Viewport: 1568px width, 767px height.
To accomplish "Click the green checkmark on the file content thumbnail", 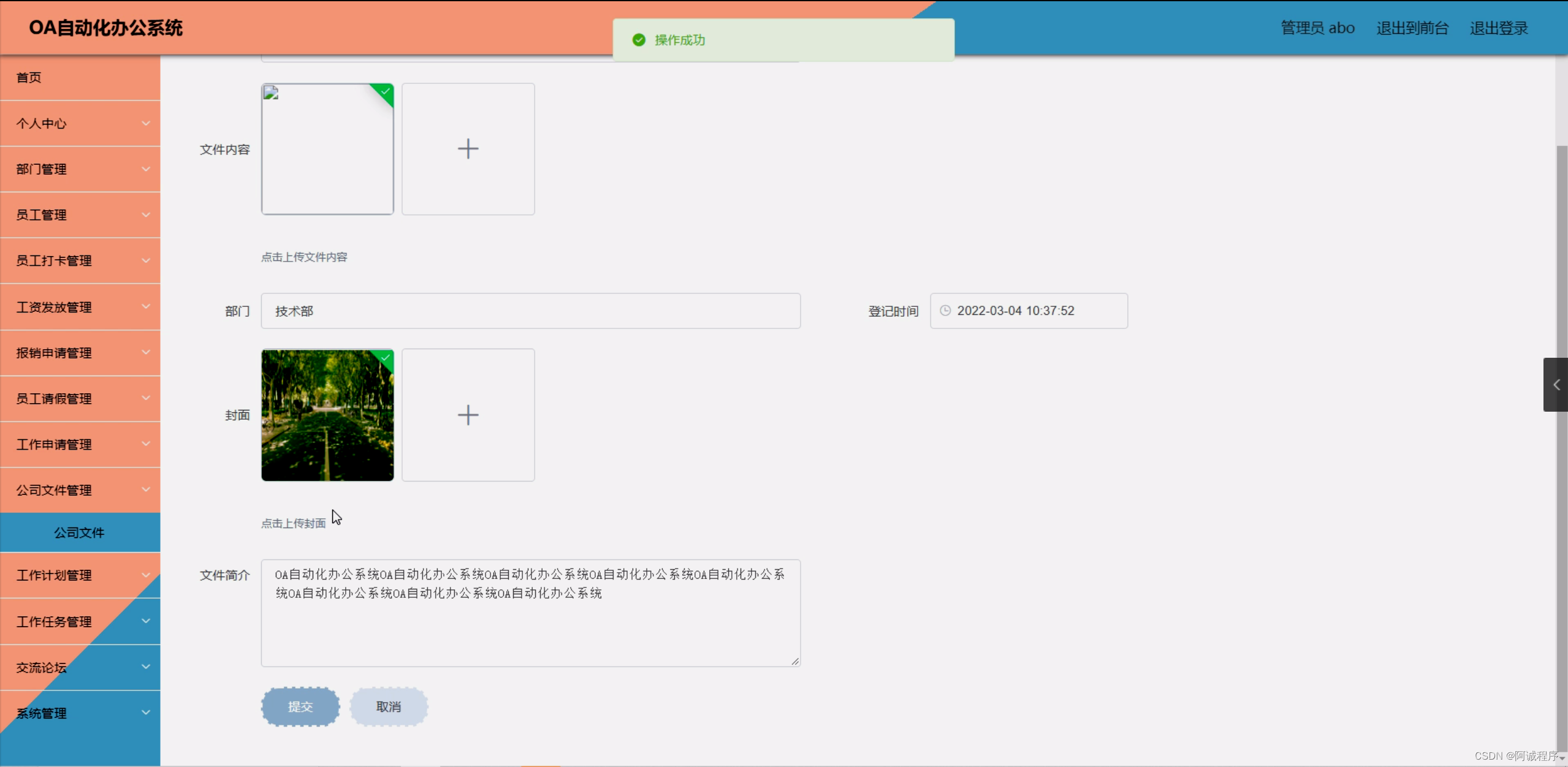I will coord(386,91).
